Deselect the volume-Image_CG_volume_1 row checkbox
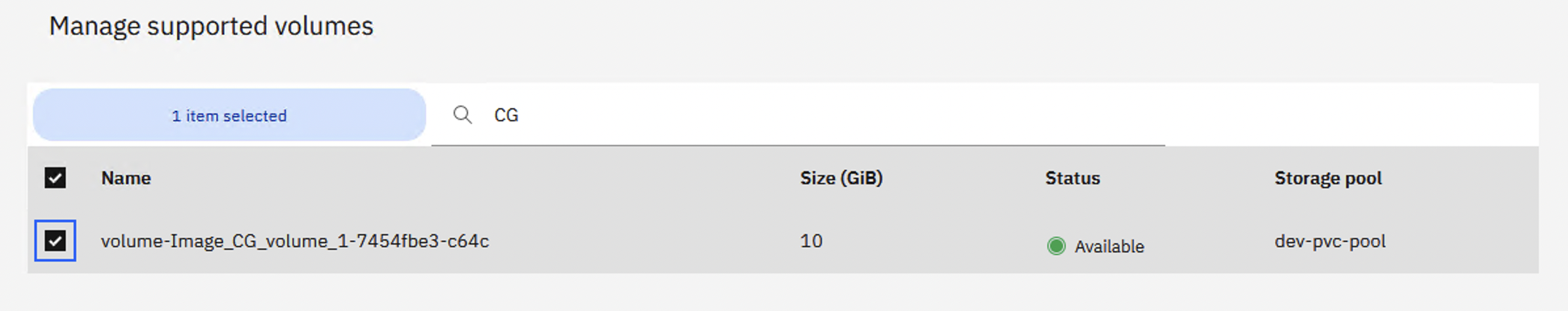Screen dimensions: 1568x311 pos(55,241)
